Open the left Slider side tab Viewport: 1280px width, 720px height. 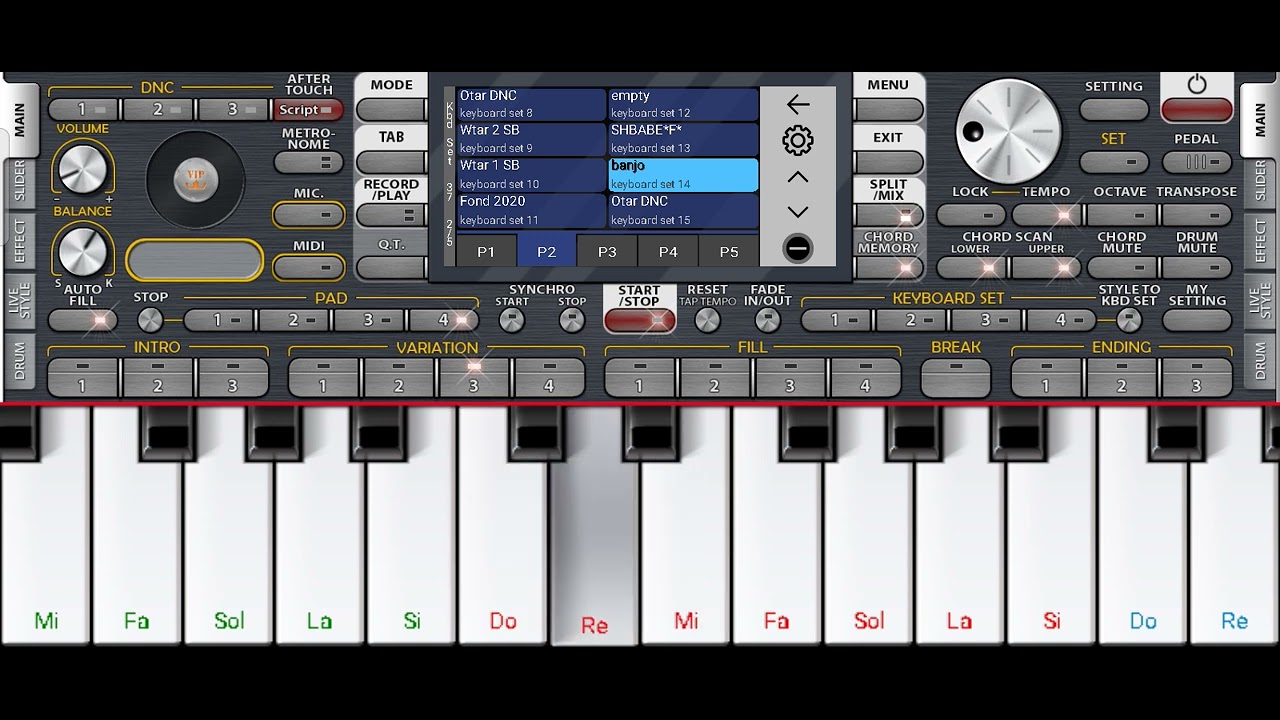point(20,181)
